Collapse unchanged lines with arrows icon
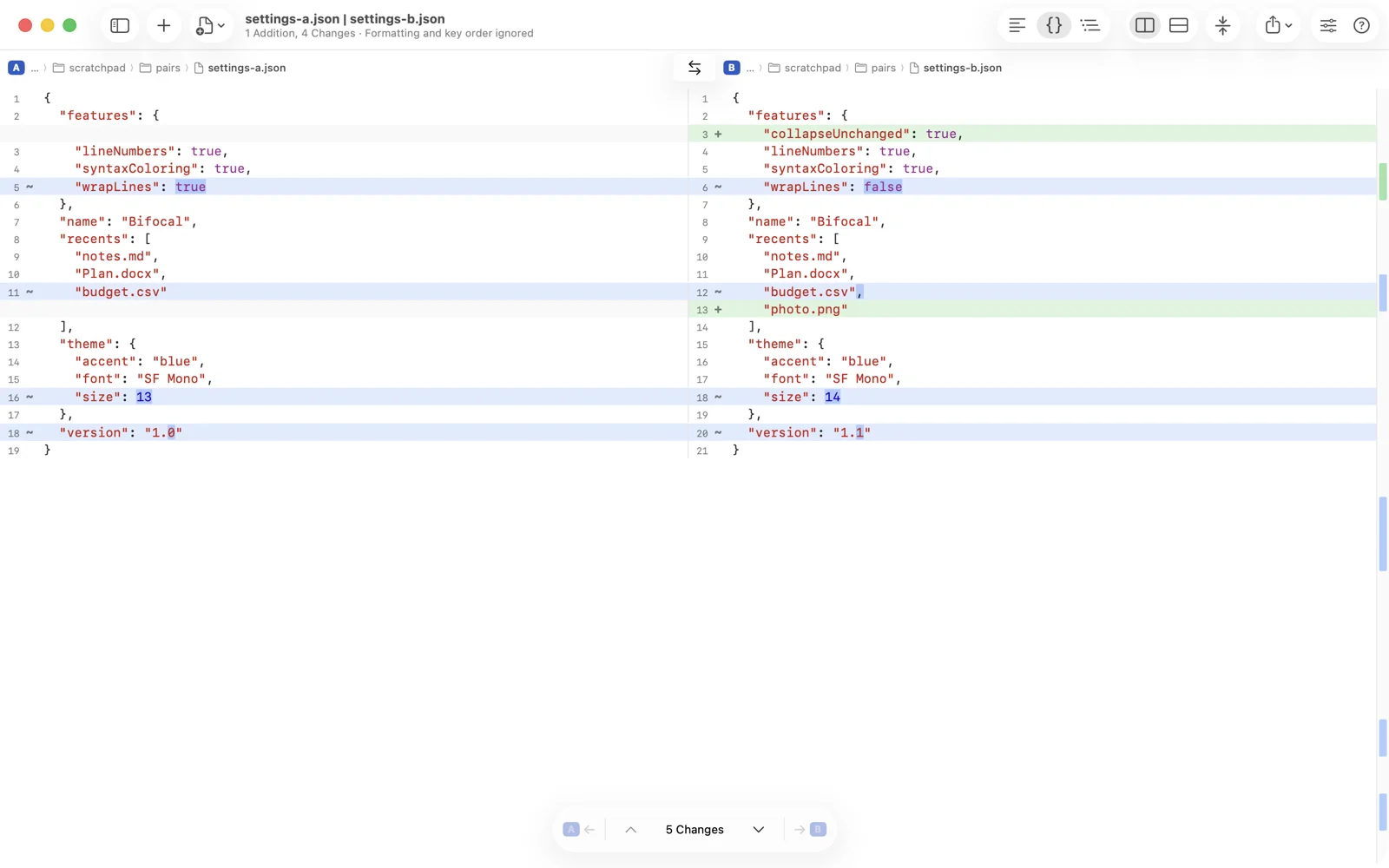Viewport: 1389px width, 868px height. [x=1222, y=25]
